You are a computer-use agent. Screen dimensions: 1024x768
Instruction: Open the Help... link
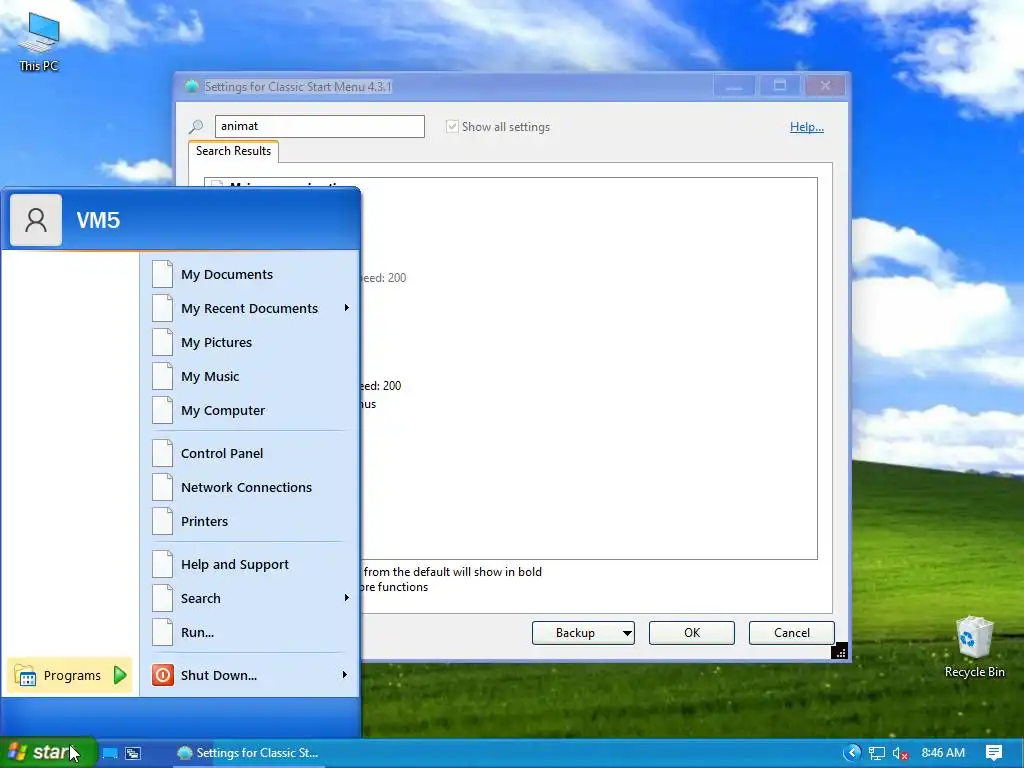click(x=807, y=127)
